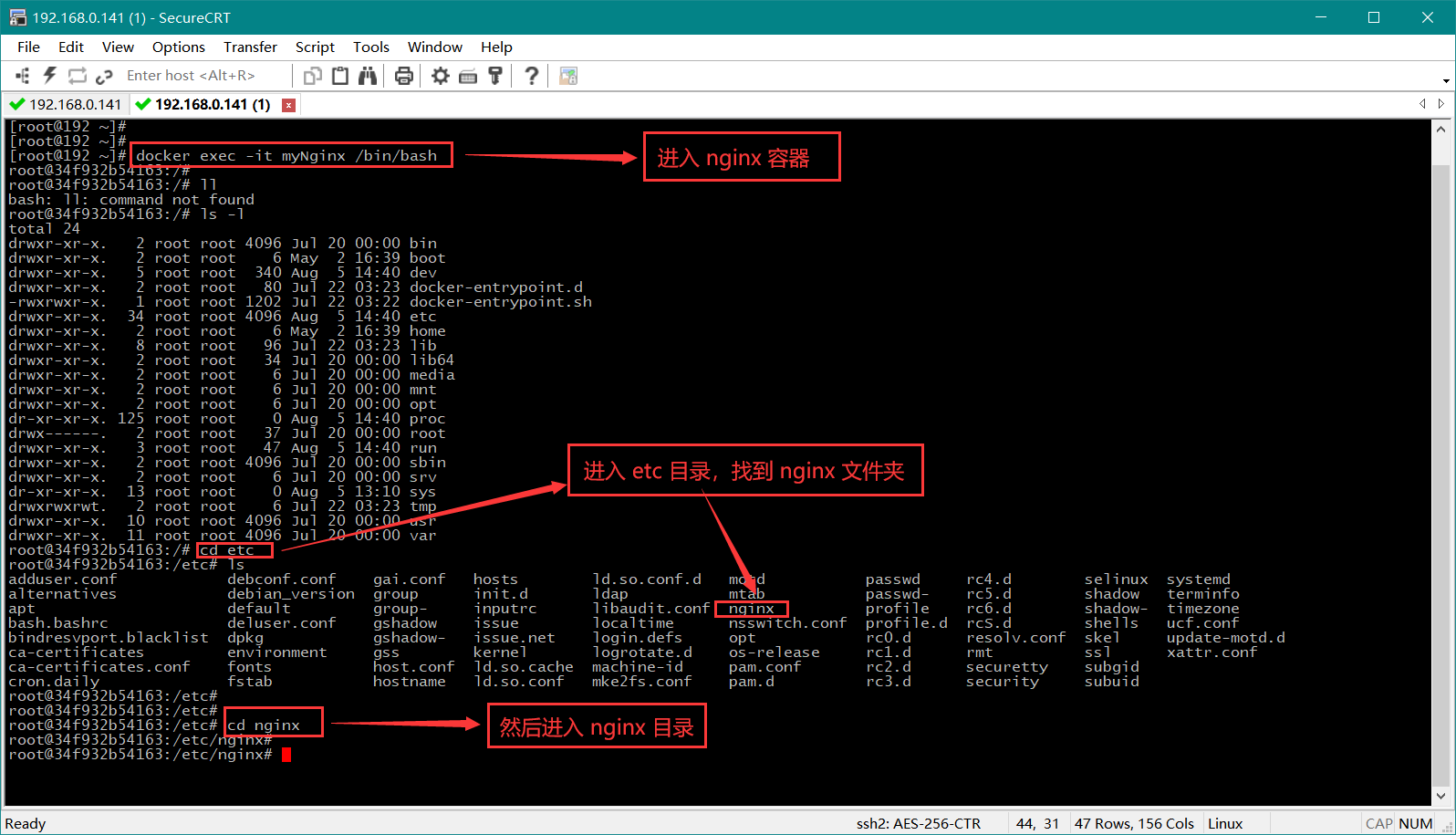Image resolution: width=1456 pixels, height=835 pixels.
Task: Expand the toolbar overflow dropdown arrow
Action: [1446, 80]
